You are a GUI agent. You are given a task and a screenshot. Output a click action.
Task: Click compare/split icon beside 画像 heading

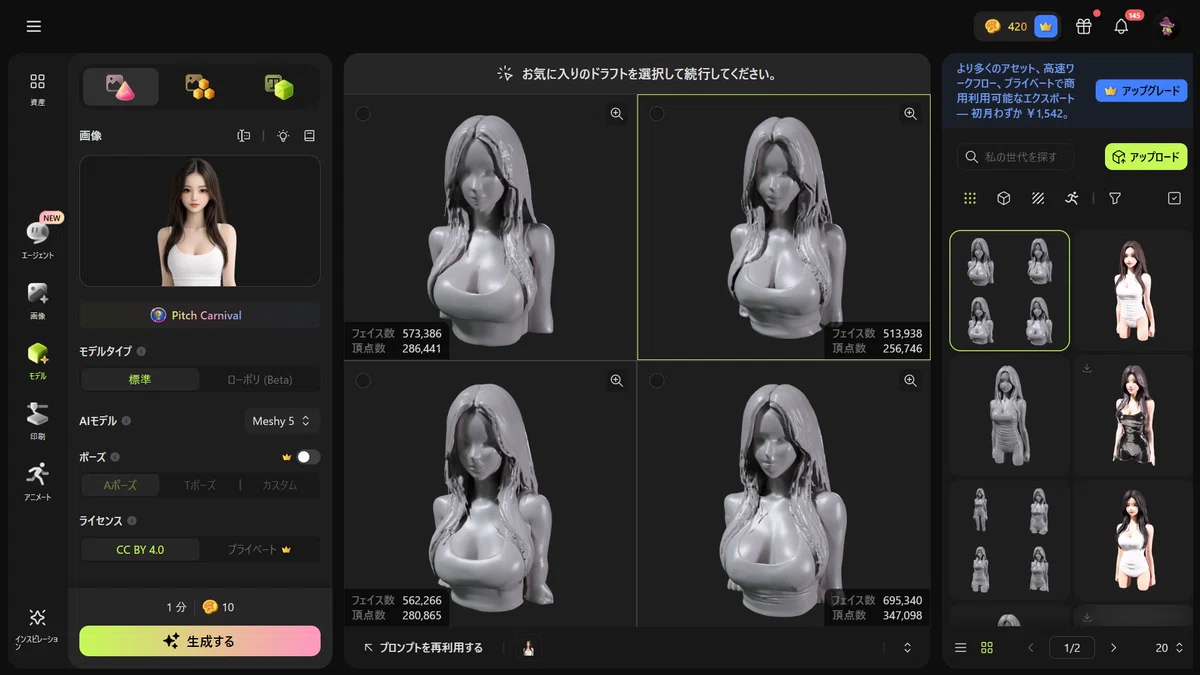[x=243, y=136]
